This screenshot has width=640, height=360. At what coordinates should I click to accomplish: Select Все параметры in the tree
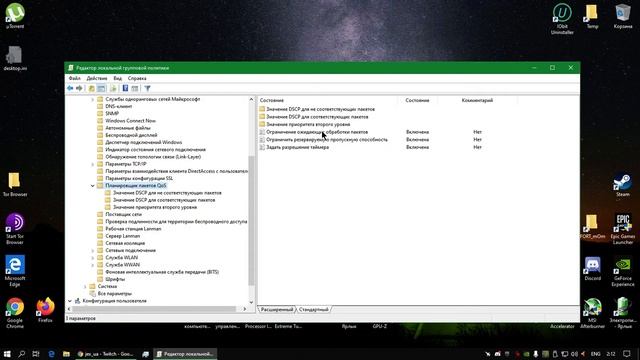114,293
